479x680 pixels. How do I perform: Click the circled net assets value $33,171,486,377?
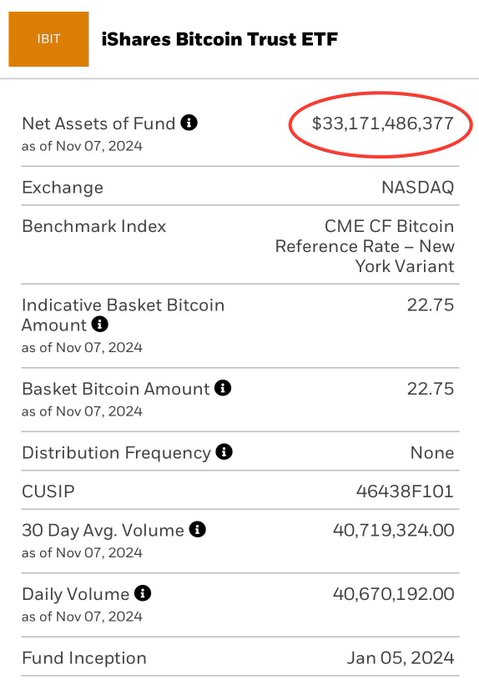(x=383, y=124)
